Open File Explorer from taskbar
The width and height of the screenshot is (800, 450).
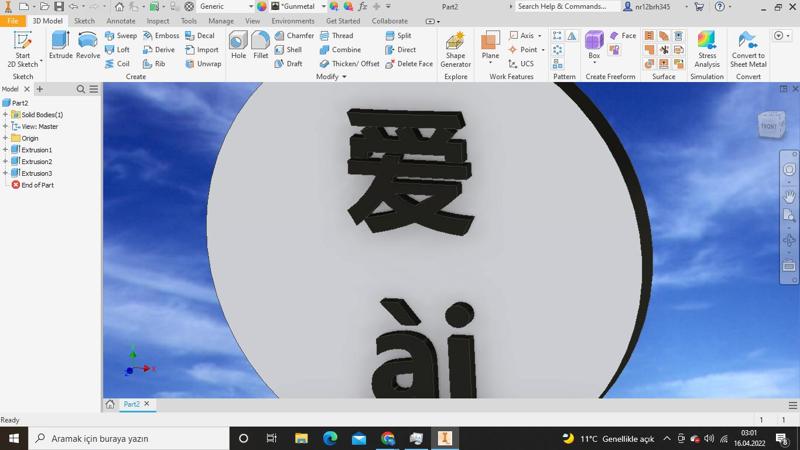(302, 438)
